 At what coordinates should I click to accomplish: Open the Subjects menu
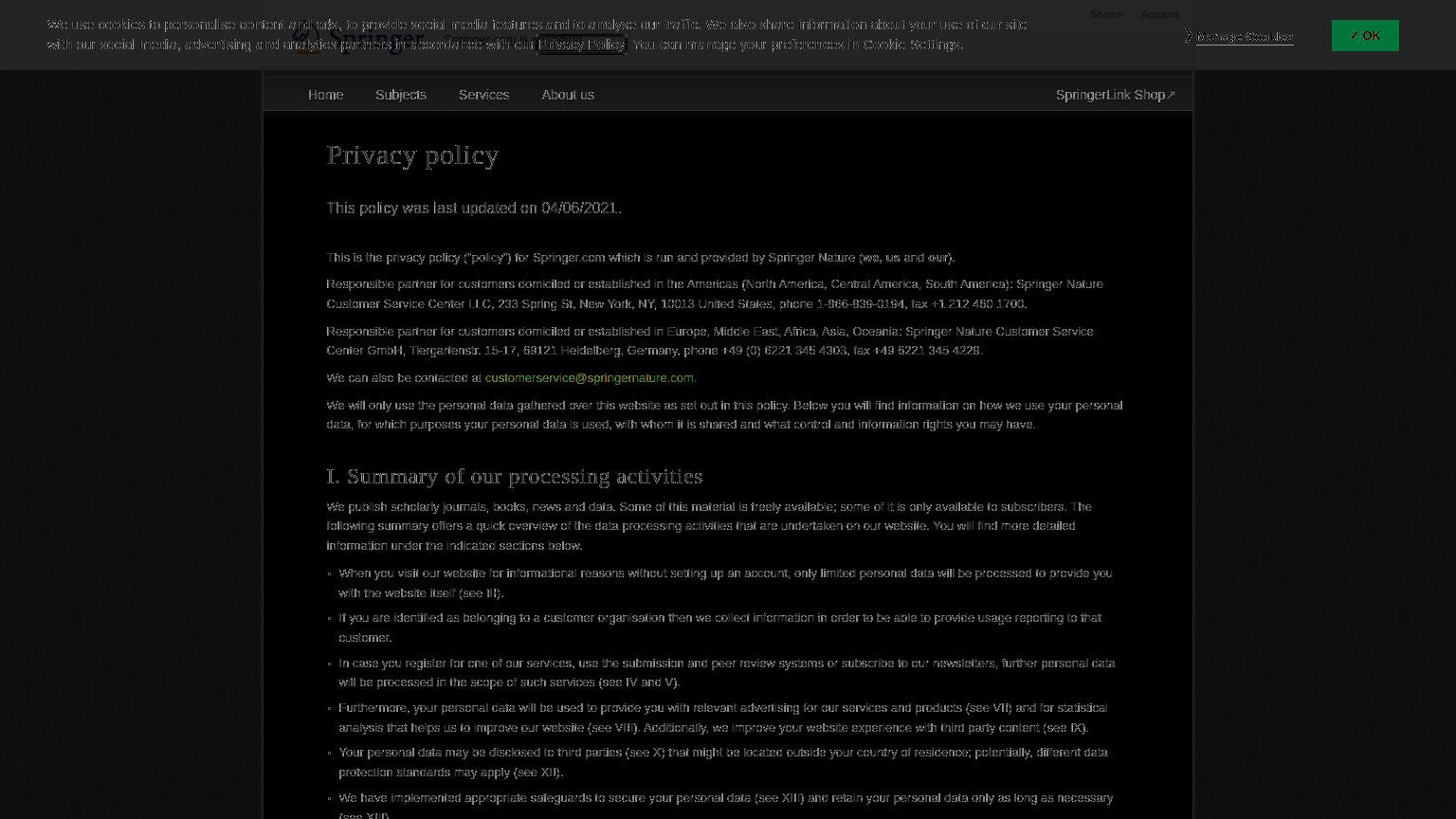pyautogui.click(x=401, y=95)
